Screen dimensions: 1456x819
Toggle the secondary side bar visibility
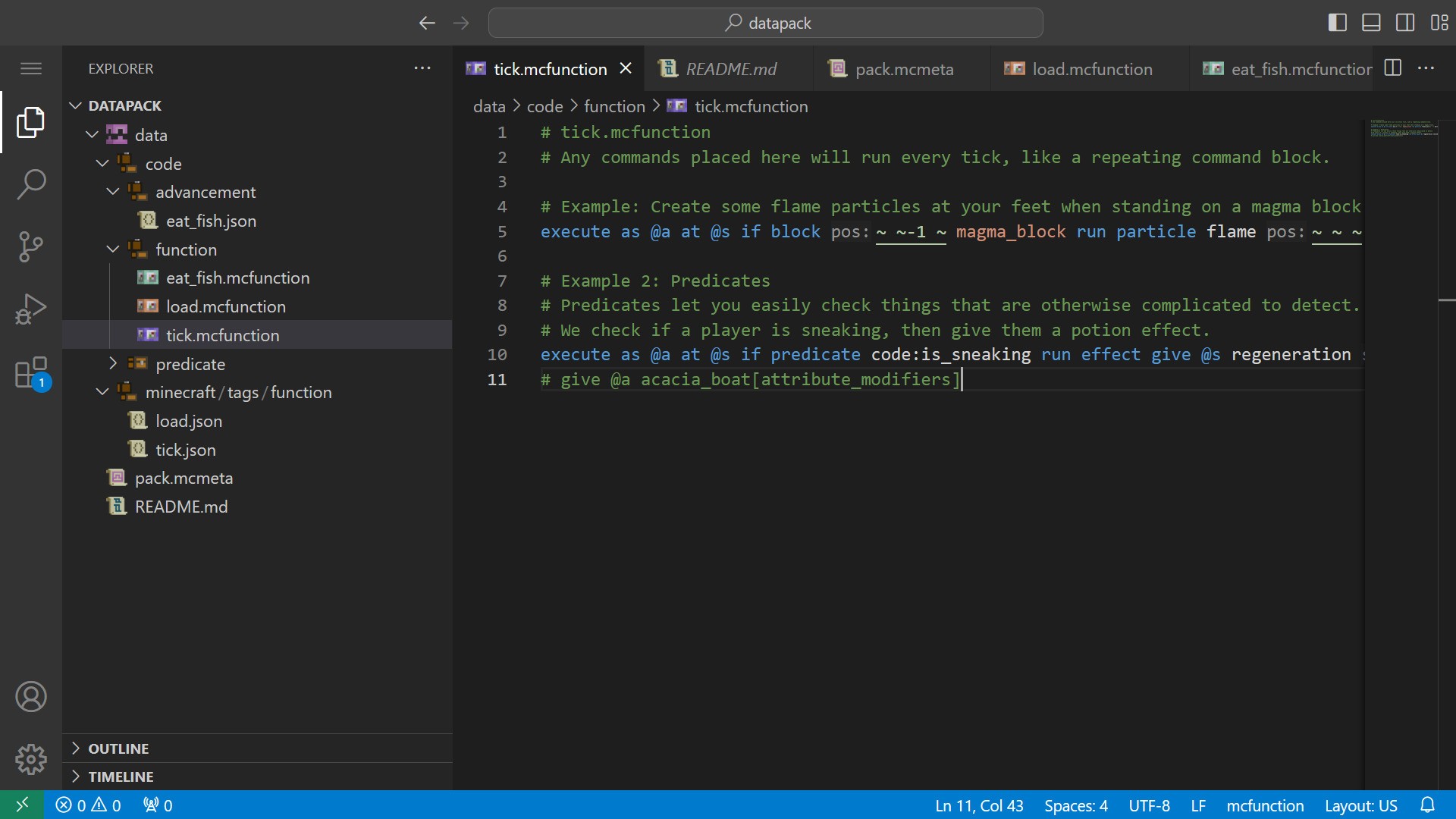pyautogui.click(x=1405, y=23)
